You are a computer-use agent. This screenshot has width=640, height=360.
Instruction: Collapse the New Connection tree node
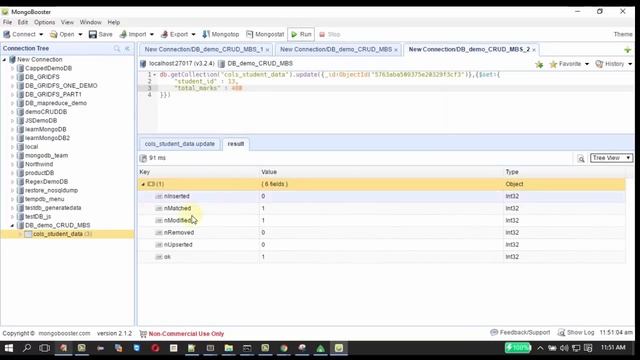pyautogui.click(x=4, y=60)
